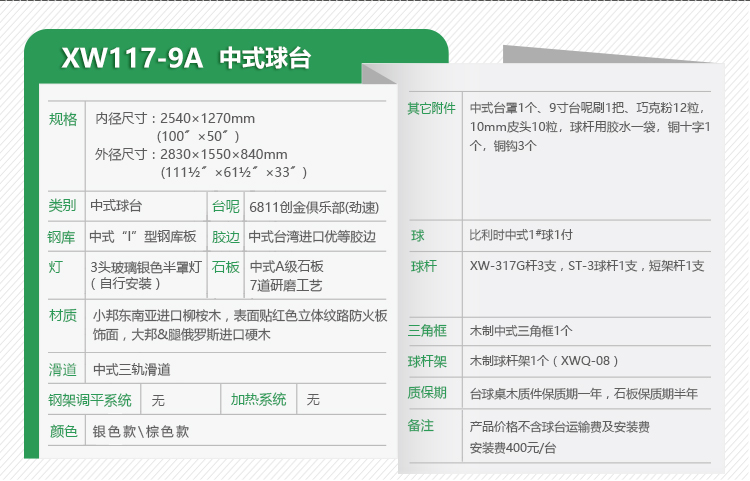Image resolution: width=750 pixels, height=481 pixels.
Task: Click 7道研磨工艺 text
Action: tap(286, 285)
